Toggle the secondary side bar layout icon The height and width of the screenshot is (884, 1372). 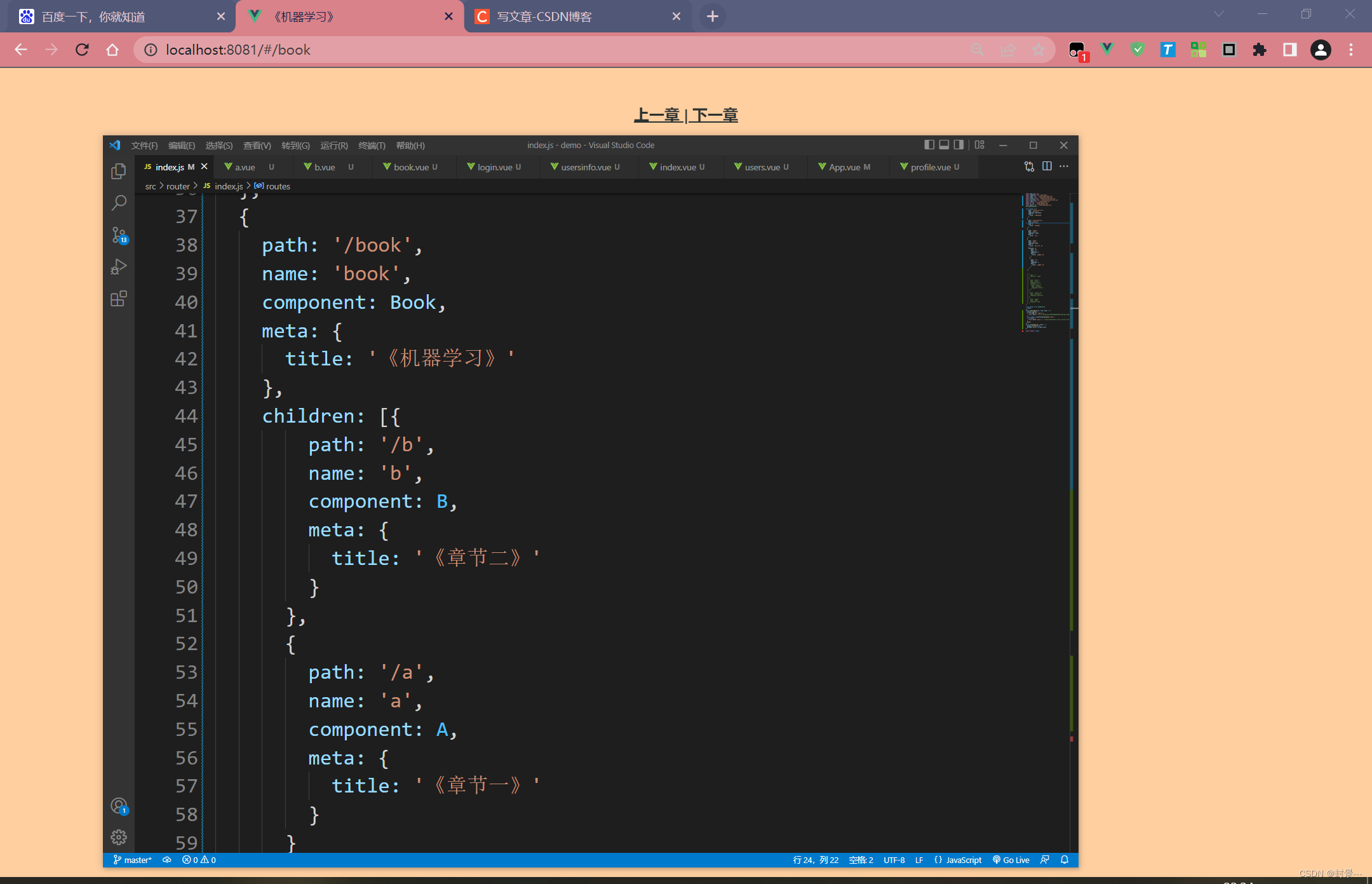click(958, 145)
